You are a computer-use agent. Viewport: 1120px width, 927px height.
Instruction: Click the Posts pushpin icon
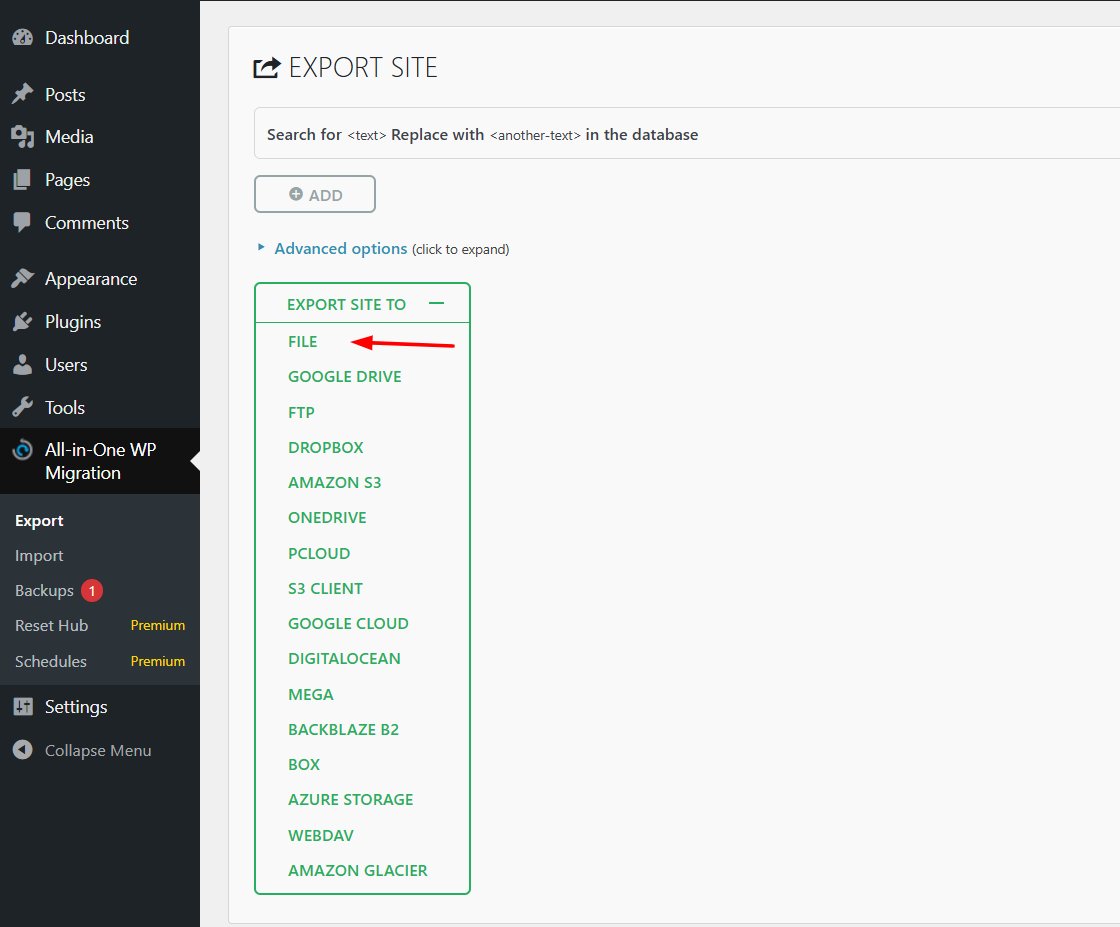[23, 94]
